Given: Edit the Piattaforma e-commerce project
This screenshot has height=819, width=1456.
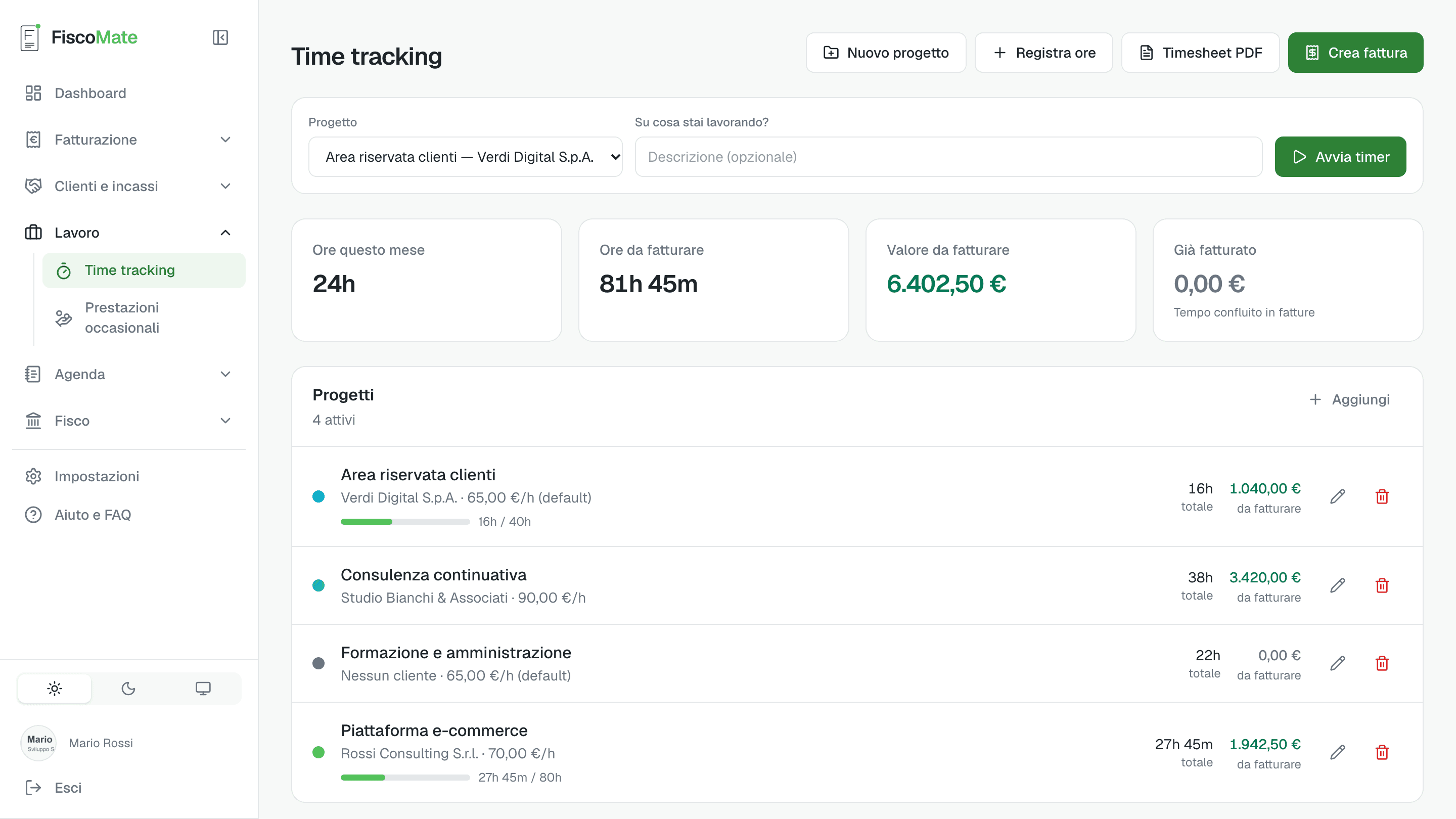Looking at the screenshot, I should 1337,752.
